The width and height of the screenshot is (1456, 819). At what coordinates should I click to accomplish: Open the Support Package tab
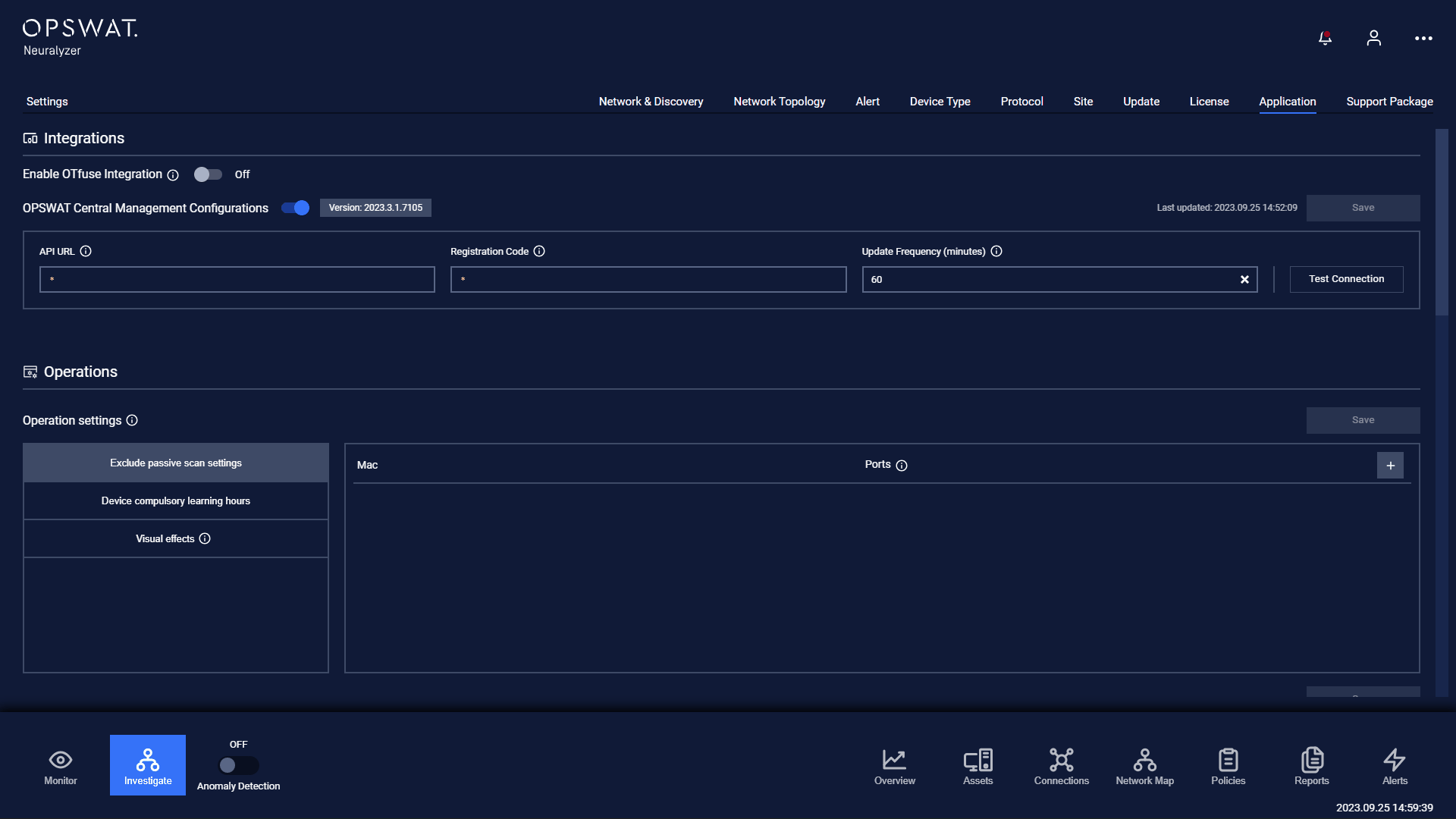1389,102
